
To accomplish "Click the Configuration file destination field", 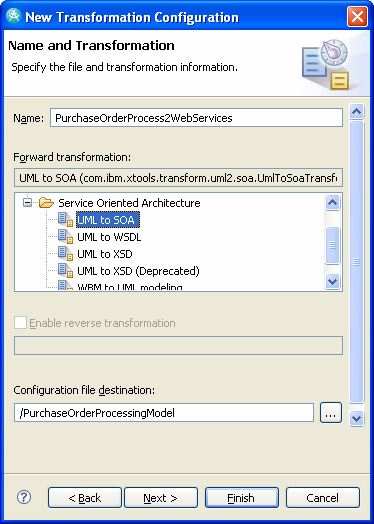I will tap(164, 413).
